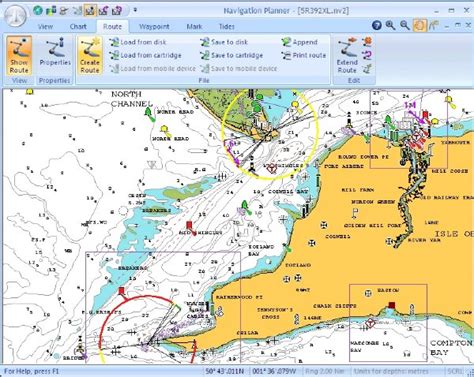The image size is (474, 377).
Task: Click the green globe icon in quick access toolbar
Action: pyautogui.click(x=38, y=11)
